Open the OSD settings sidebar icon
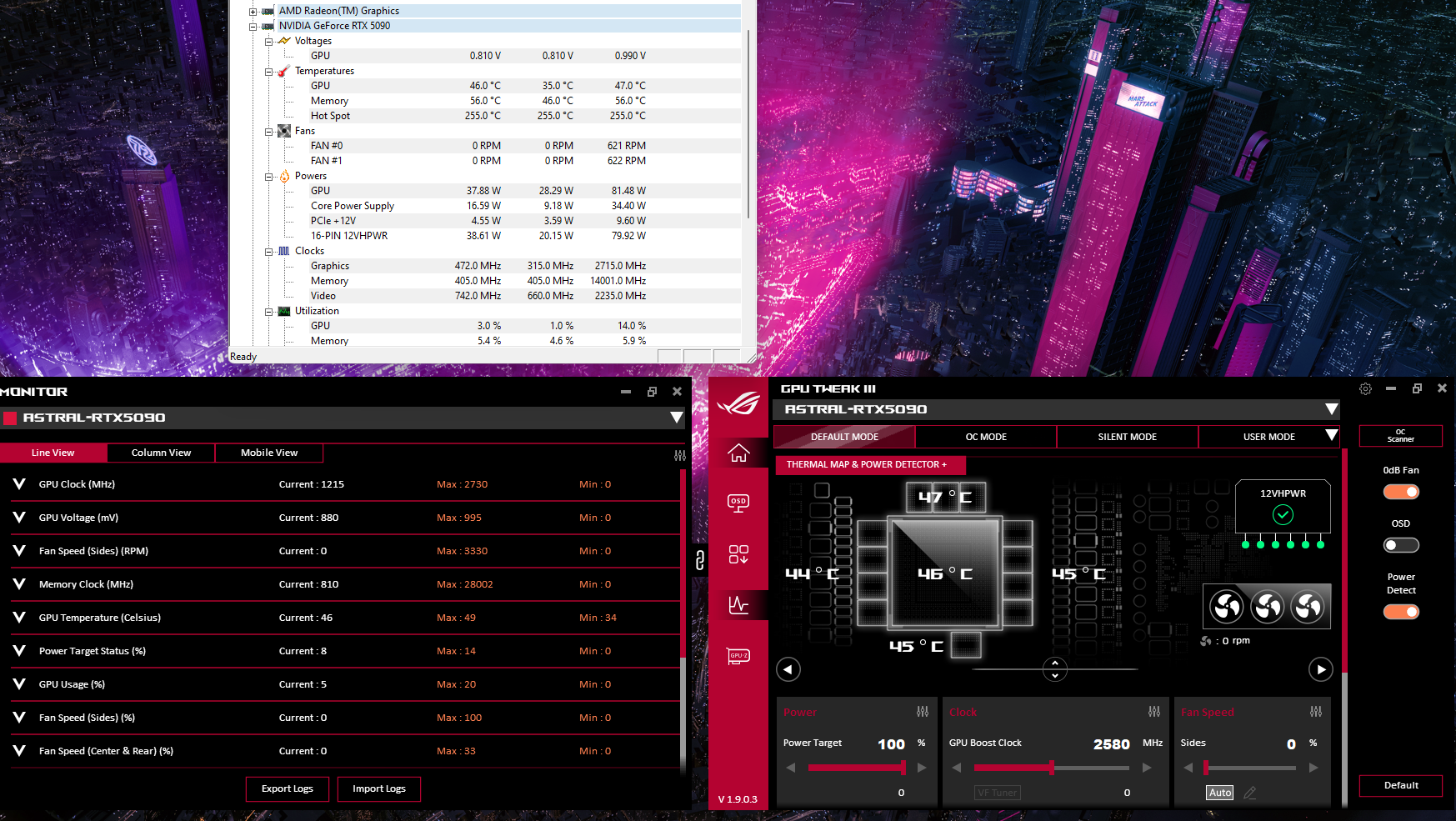1456x821 pixels. click(738, 503)
